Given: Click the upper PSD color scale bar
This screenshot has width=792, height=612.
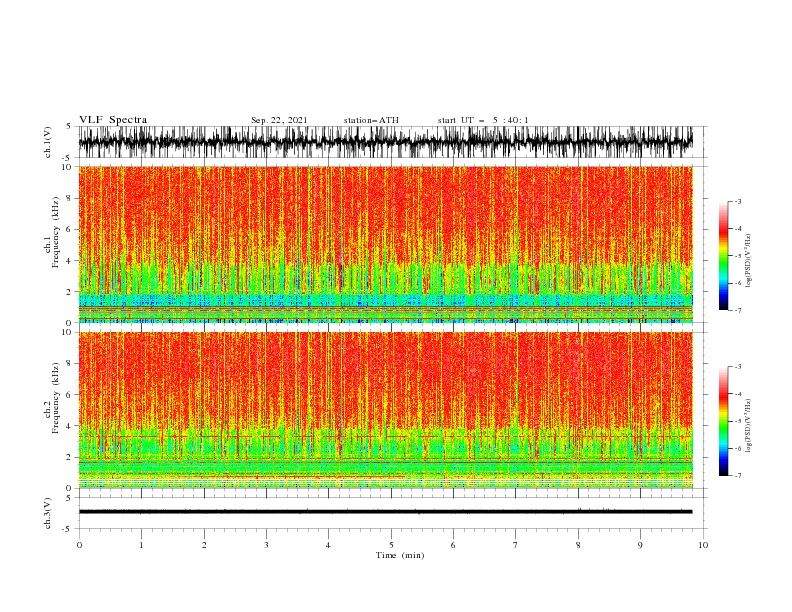Looking at the screenshot, I should 723,256.
